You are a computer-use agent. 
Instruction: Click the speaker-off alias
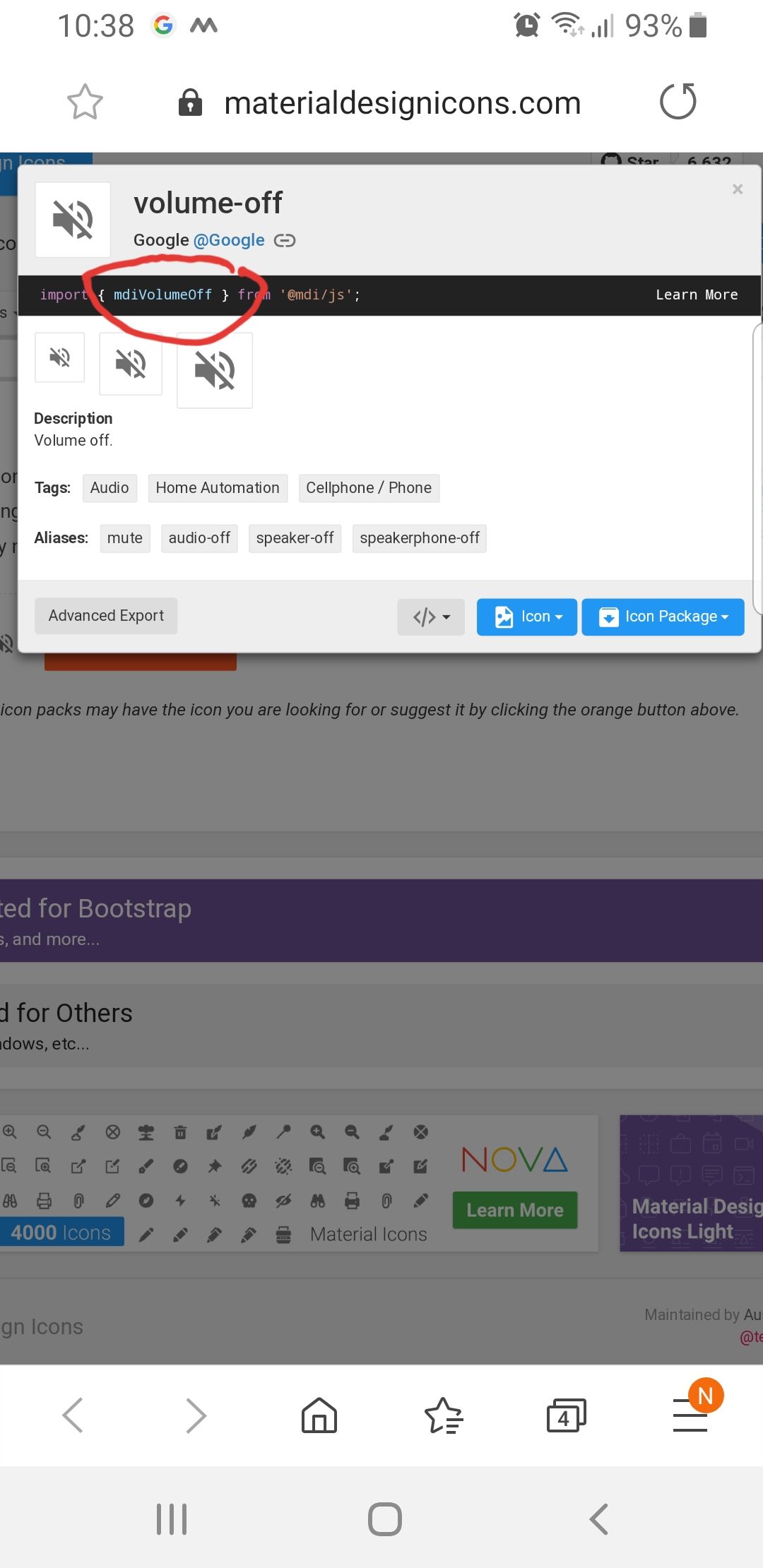click(295, 538)
